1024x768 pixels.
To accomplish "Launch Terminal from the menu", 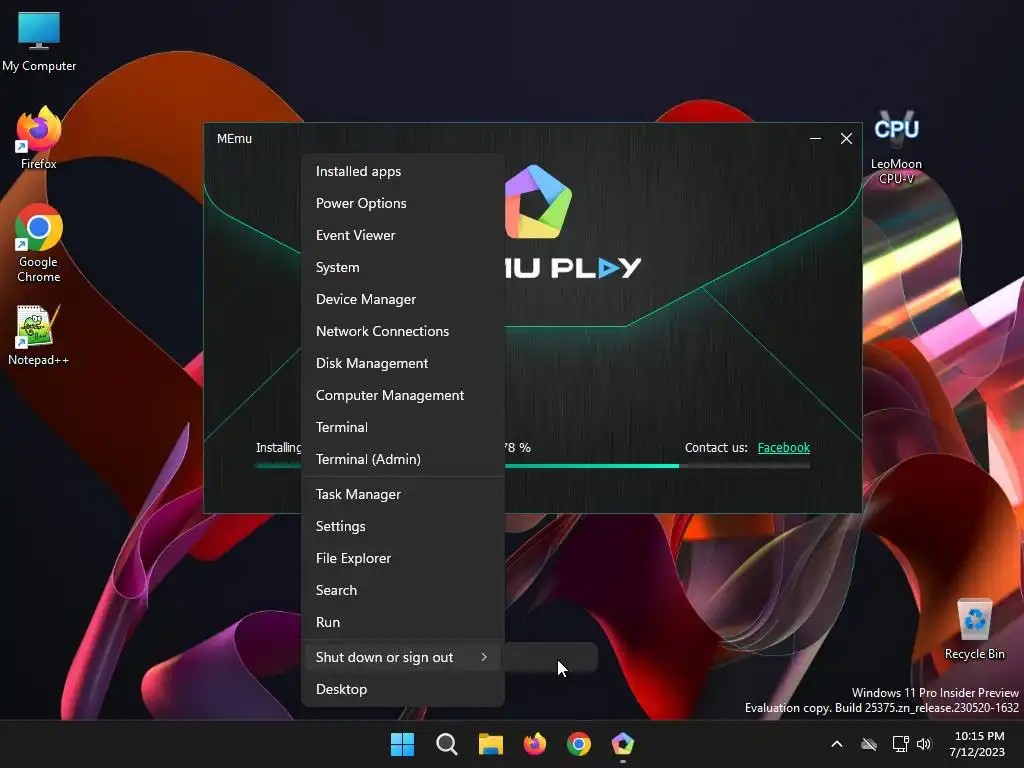I will (402, 427).
